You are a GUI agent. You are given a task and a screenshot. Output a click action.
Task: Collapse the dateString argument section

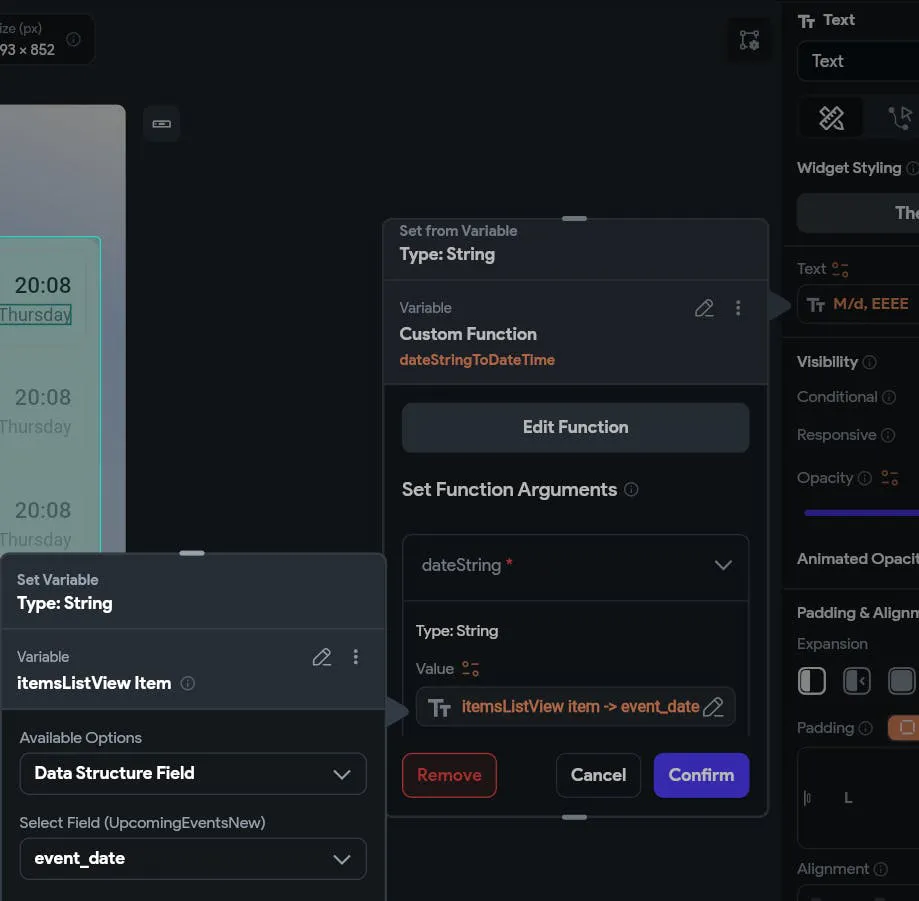[x=723, y=565]
